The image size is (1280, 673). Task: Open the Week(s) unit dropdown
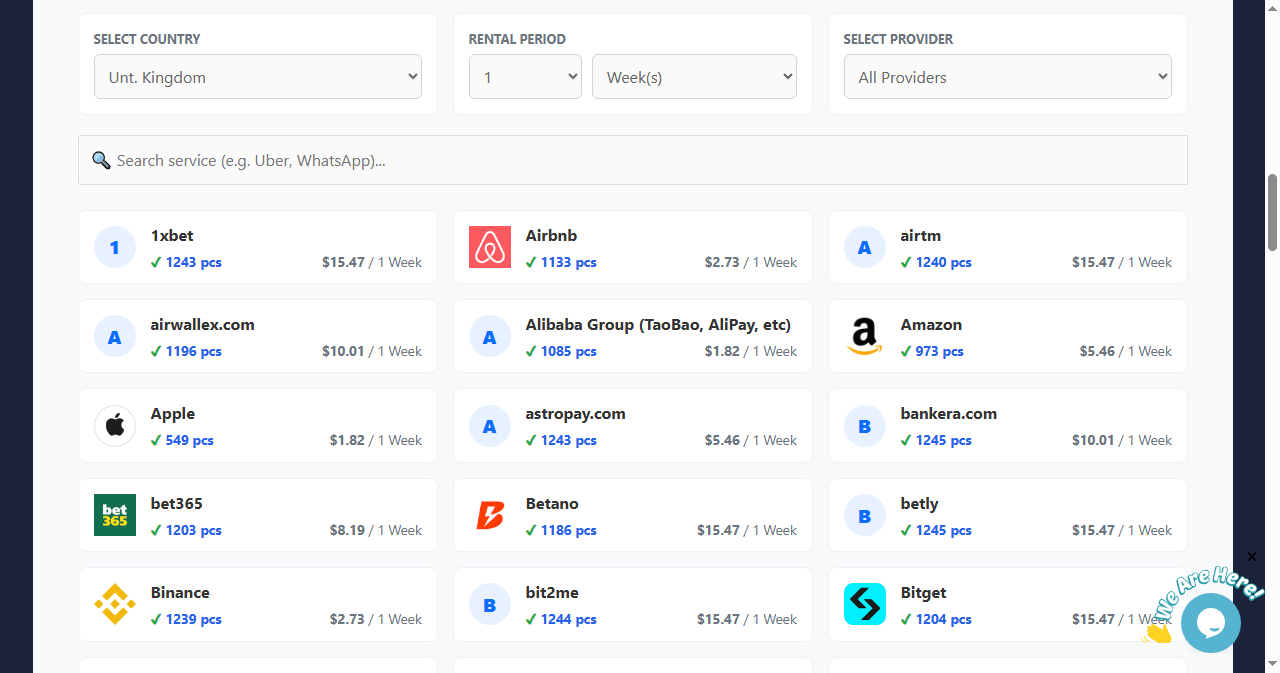tap(694, 77)
